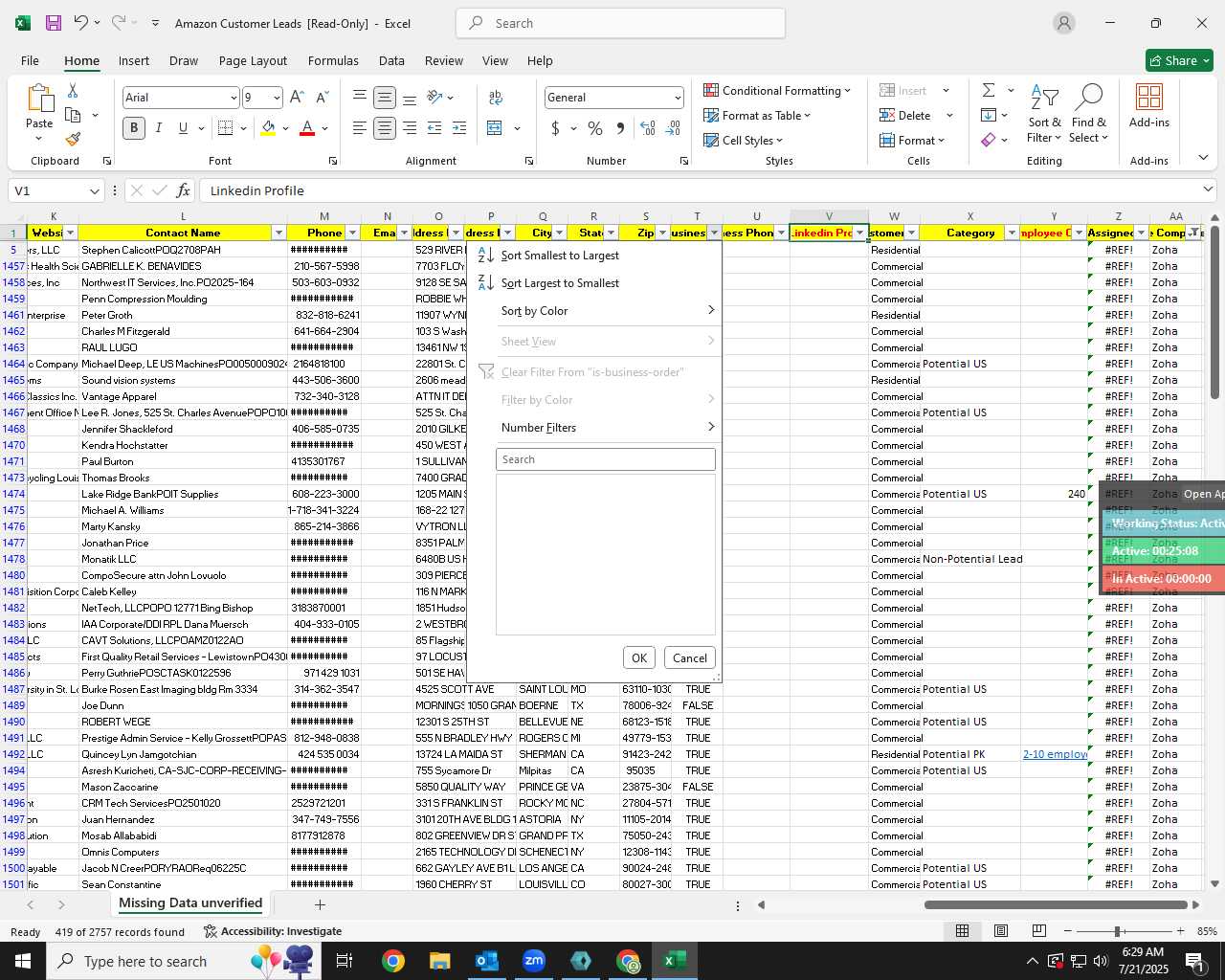Open the 2-10 employ hyperlink cell
The width and height of the screenshot is (1225, 980).
(x=1055, y=754)
